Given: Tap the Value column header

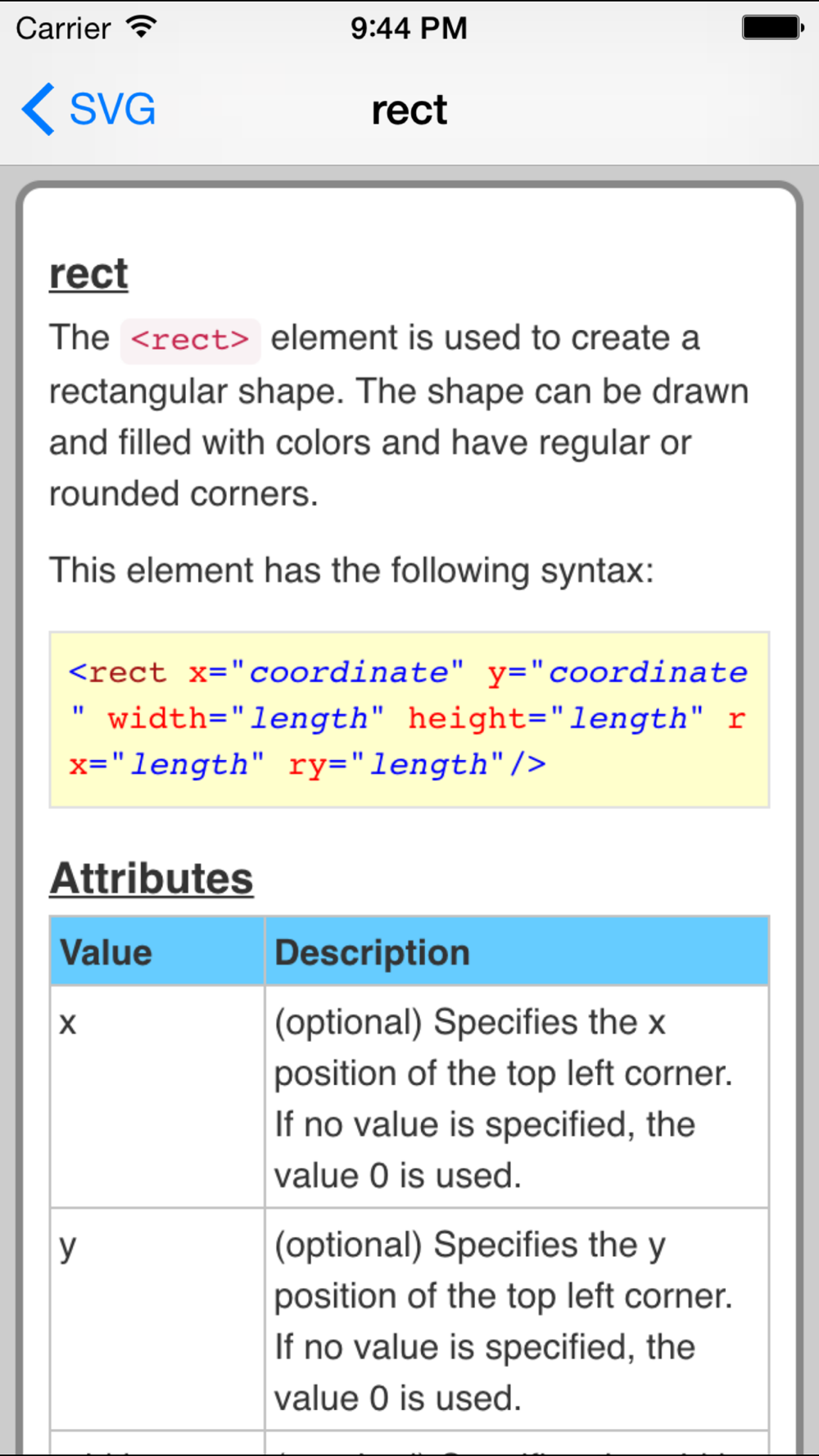Looking at the screenshot, I should click(157, 952).
